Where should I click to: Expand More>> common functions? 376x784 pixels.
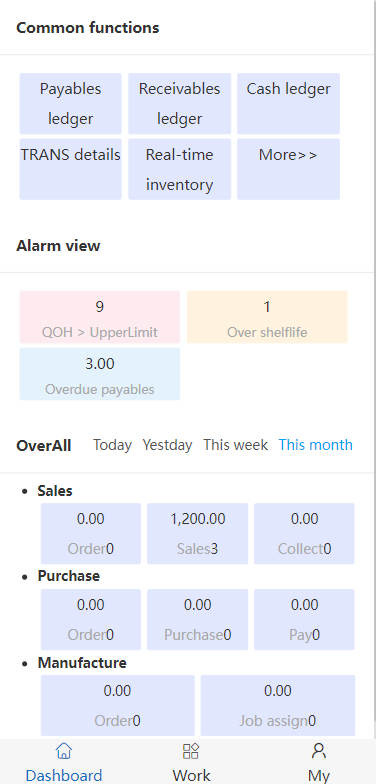click(x=288, y=169)
